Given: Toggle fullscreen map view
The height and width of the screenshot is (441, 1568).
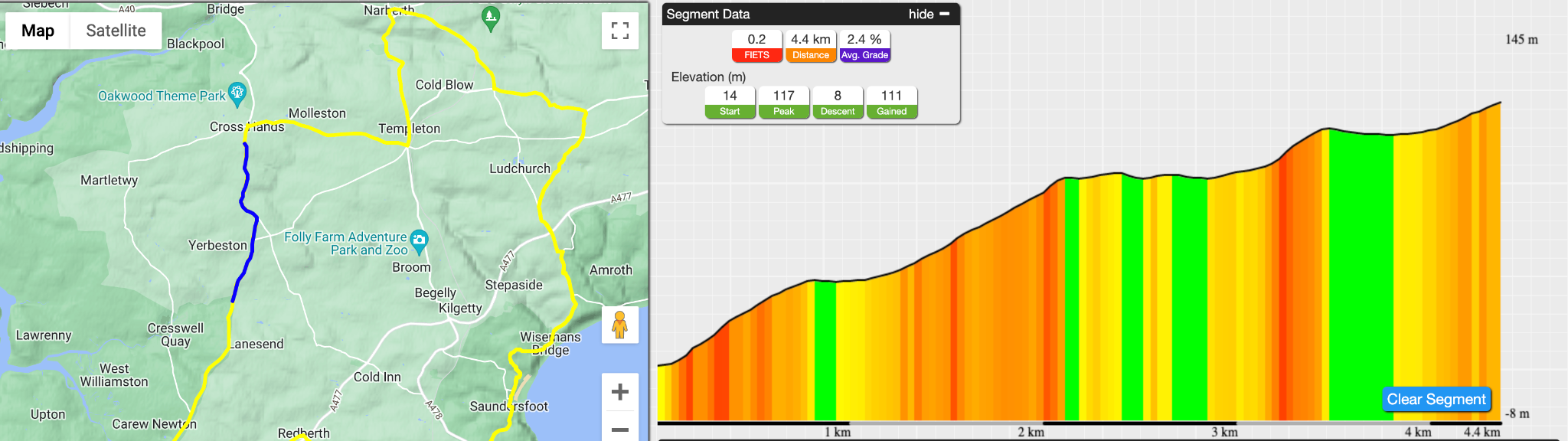Looking at the screenshot, I should (x=620, y=31).
